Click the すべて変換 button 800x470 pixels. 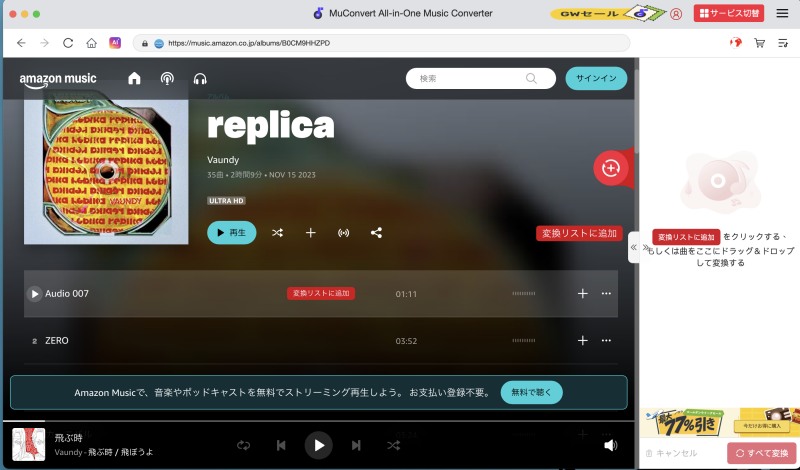(x=762, y=453)
